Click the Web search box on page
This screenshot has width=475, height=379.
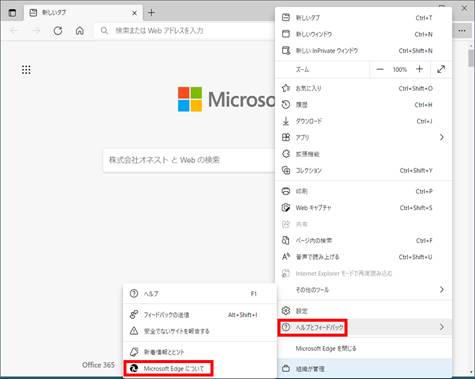pos(189,160)
